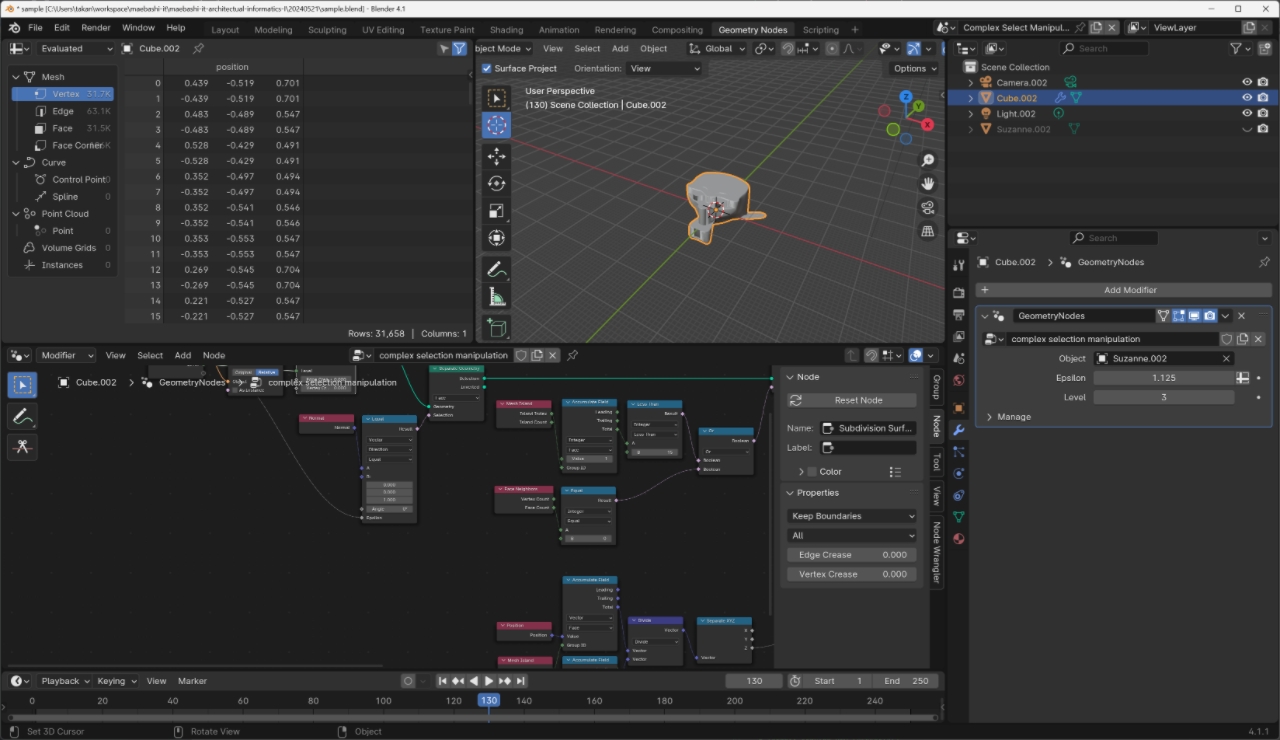
Task: Open the Render properties tab
Action: tap(959, 293)
